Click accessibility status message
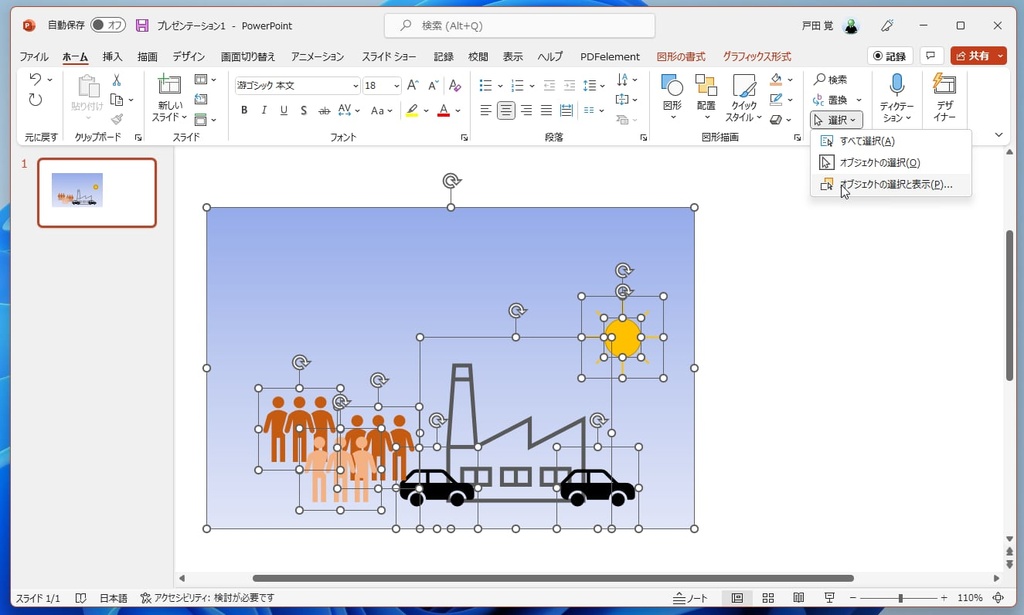 (x=208, y=597)
